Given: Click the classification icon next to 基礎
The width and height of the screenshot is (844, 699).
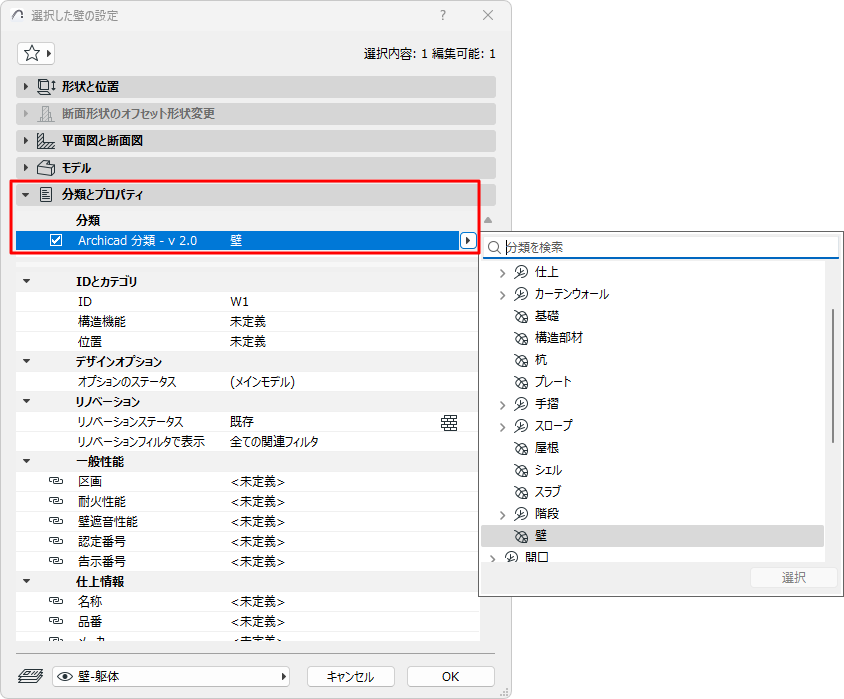Looking at the screenshot, I should click(521, 316).
